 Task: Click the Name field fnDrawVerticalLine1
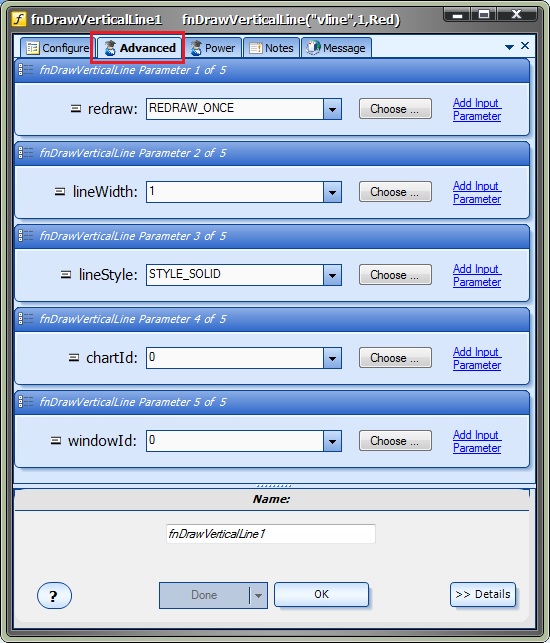[271, 534]
